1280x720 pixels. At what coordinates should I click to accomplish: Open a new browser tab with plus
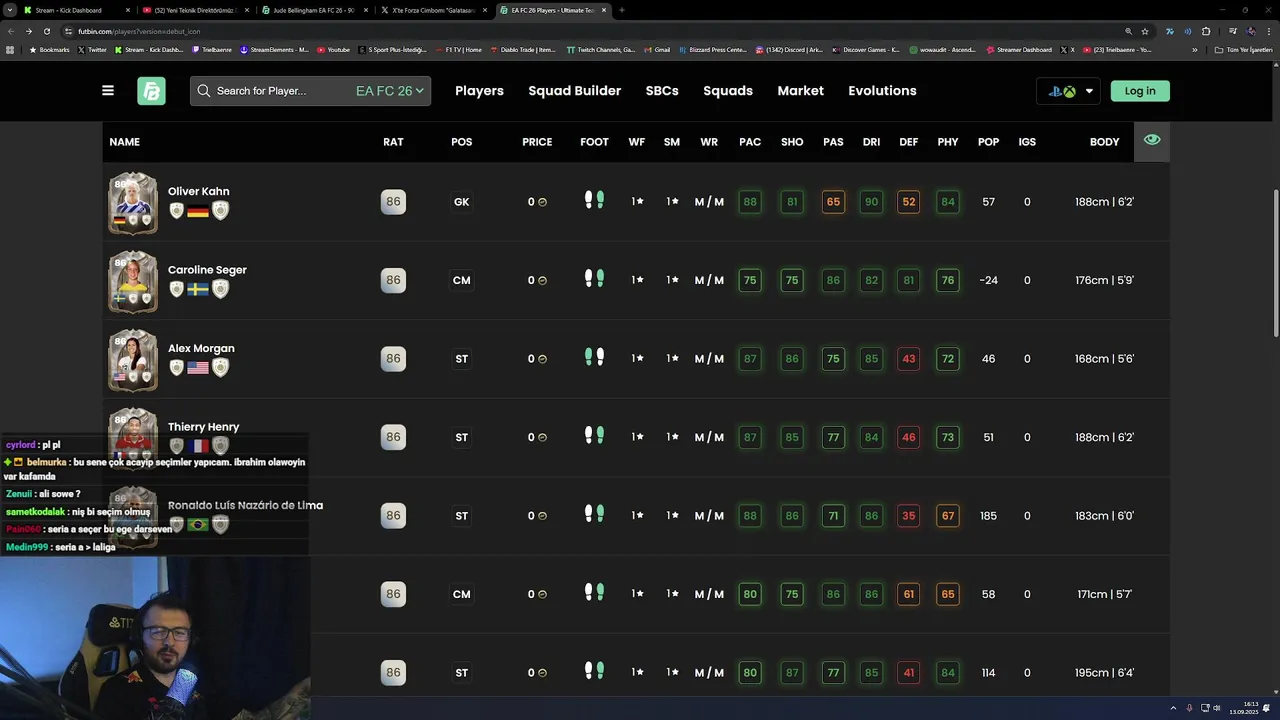622,10
